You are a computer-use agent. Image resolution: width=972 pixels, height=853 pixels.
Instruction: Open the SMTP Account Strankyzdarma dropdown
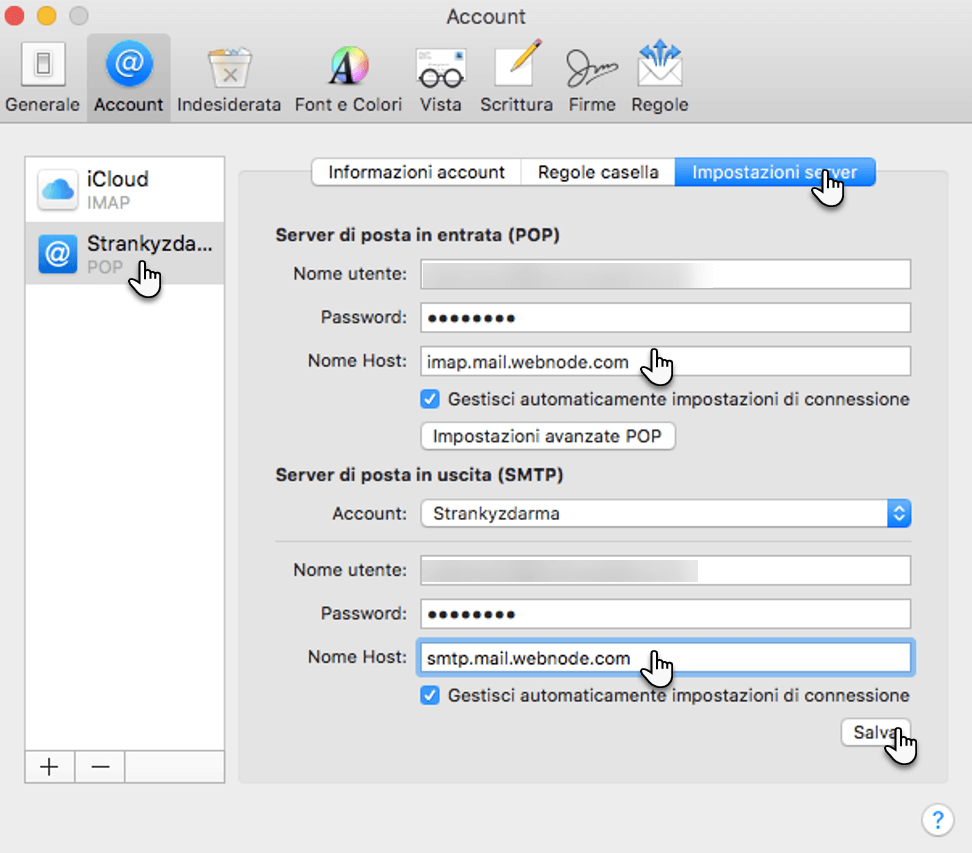pyautogui.click(x=665, y=513)
